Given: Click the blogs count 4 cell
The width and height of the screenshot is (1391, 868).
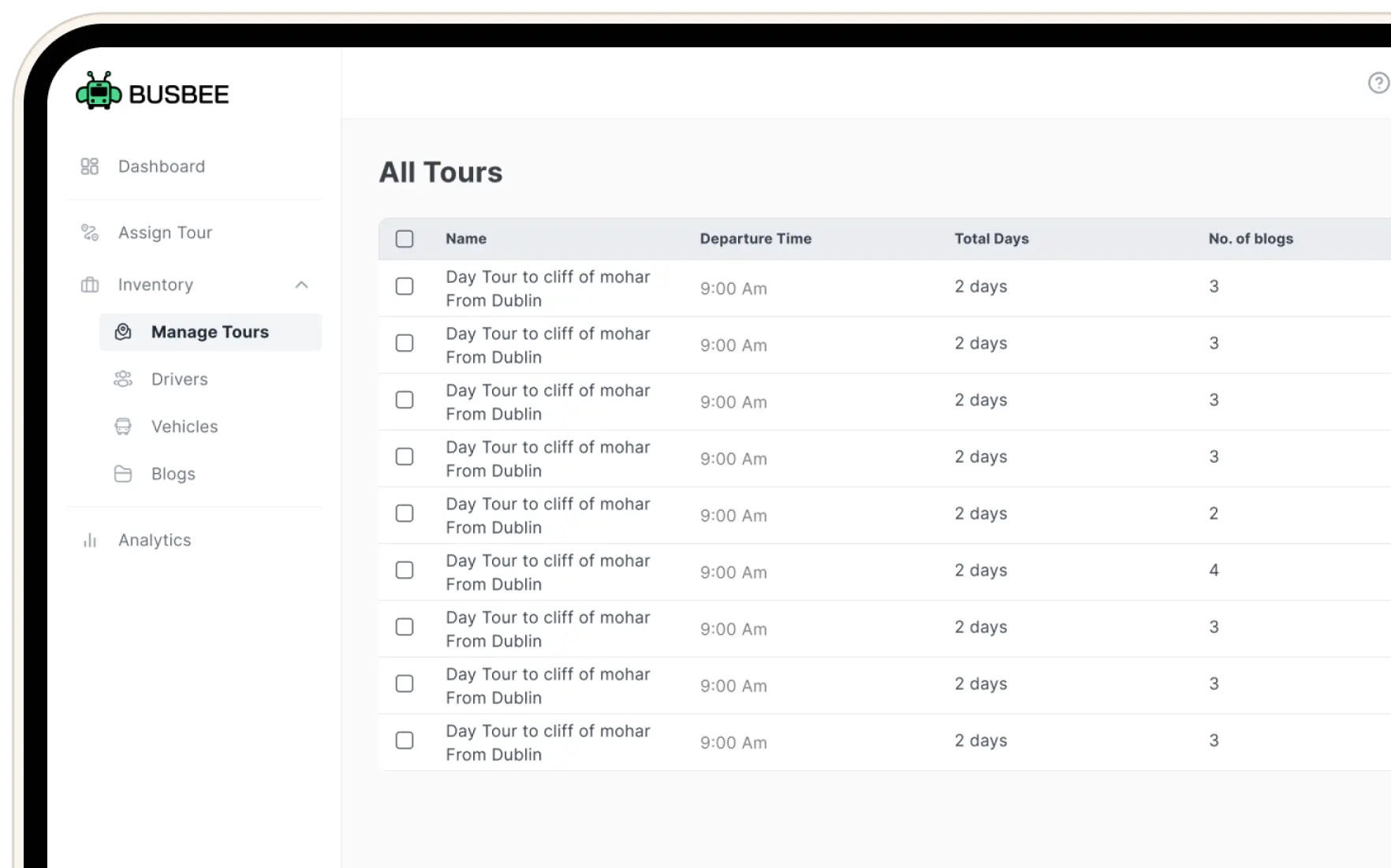Looking at the screenshot, I should tap(1214, 570).
